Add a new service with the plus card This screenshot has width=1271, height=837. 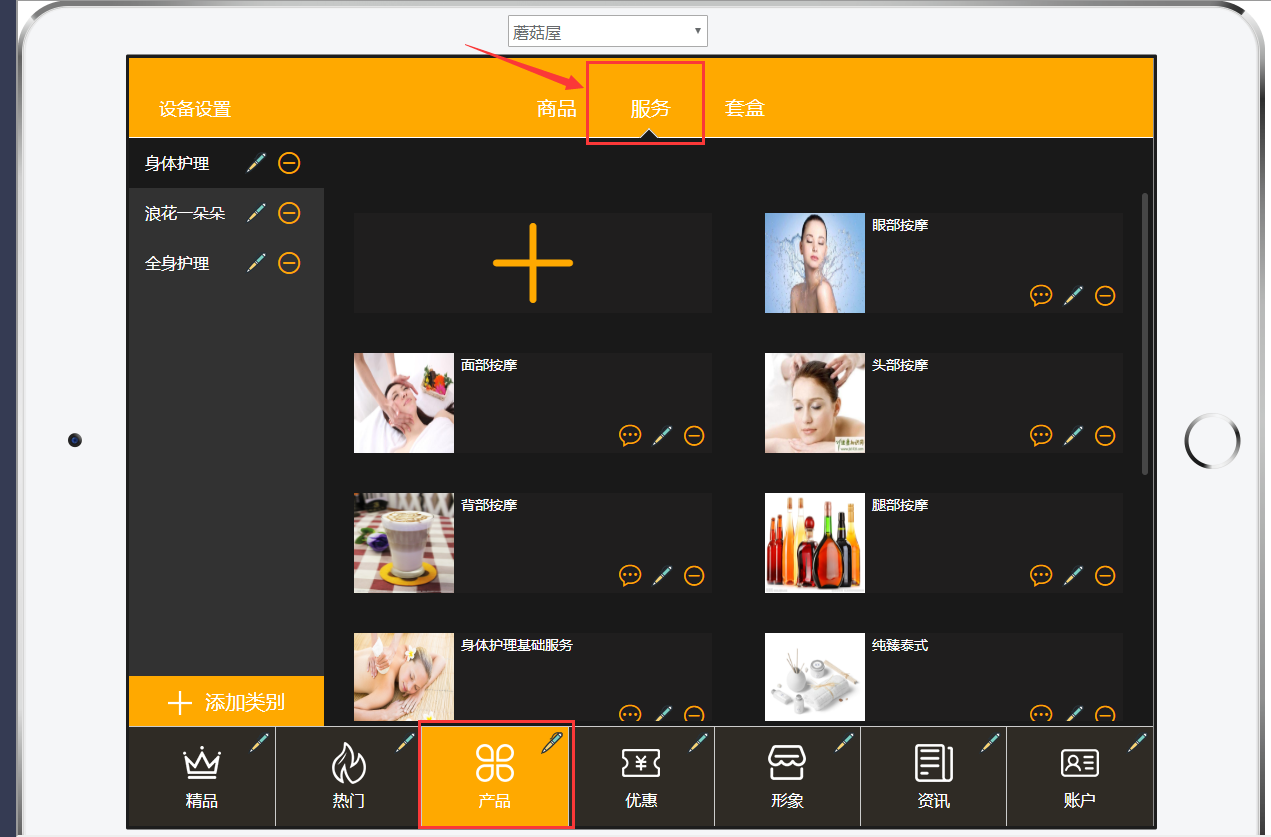pyautogui.click(x=533, y=263)
